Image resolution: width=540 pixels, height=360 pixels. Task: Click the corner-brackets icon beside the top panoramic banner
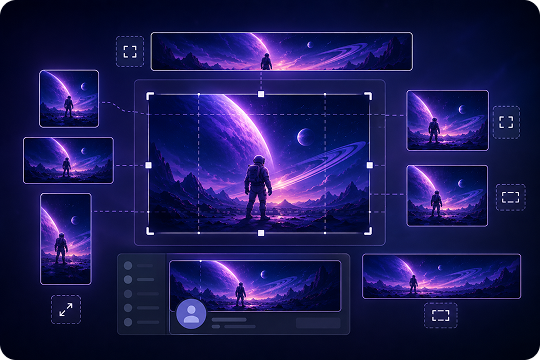(x=130, y=51)
